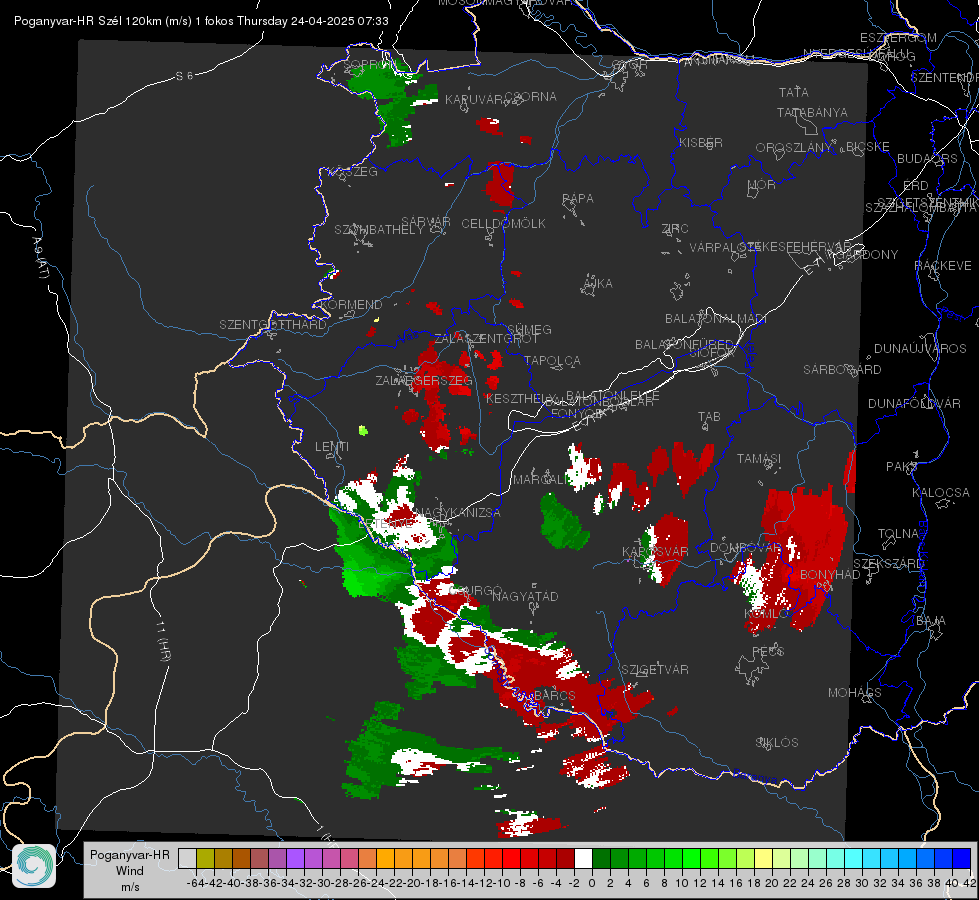This screenshot has height=900, width=979.
Task: Click the SZIGETVÁR city label
Action: pyautogui.click(x=655, y=670)
